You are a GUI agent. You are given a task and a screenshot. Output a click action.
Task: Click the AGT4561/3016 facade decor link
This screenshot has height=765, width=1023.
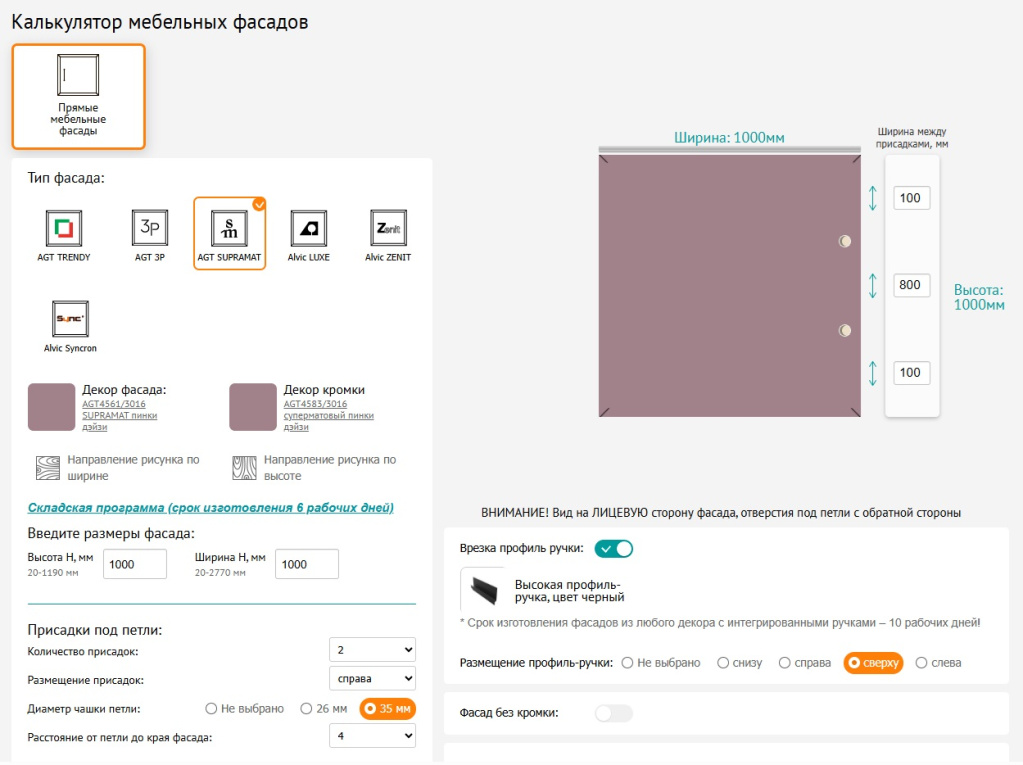click(113, 404)
